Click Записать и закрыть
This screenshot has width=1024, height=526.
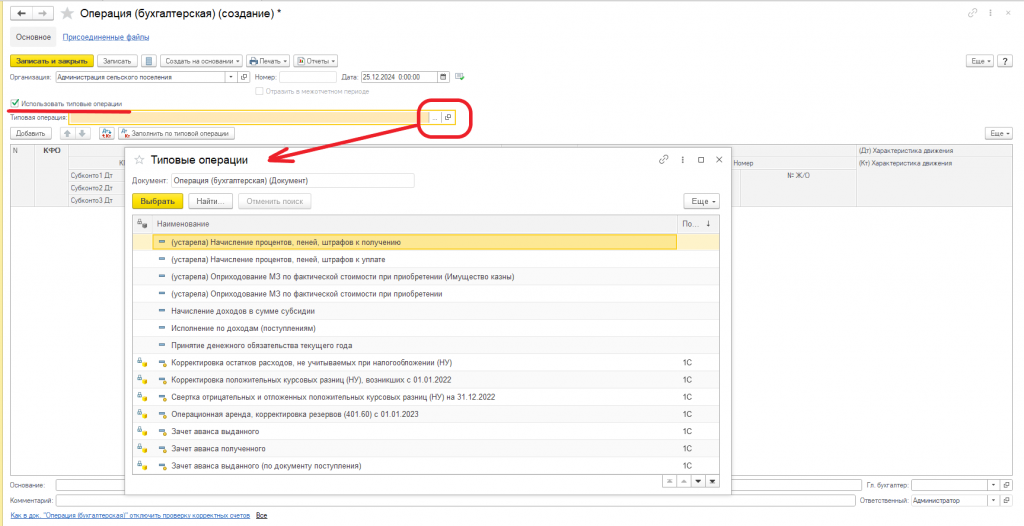pos(52,61)
